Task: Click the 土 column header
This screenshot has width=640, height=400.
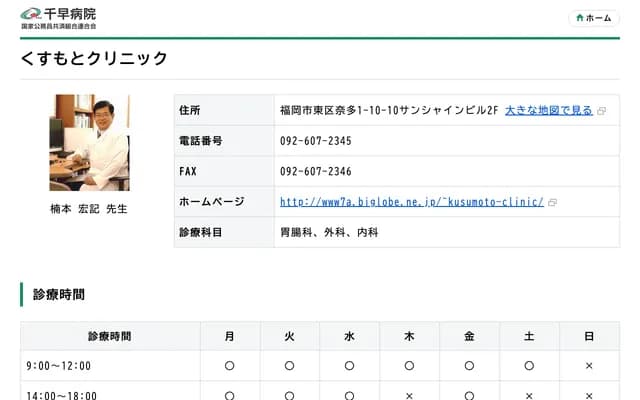Action: pos(529,336)
